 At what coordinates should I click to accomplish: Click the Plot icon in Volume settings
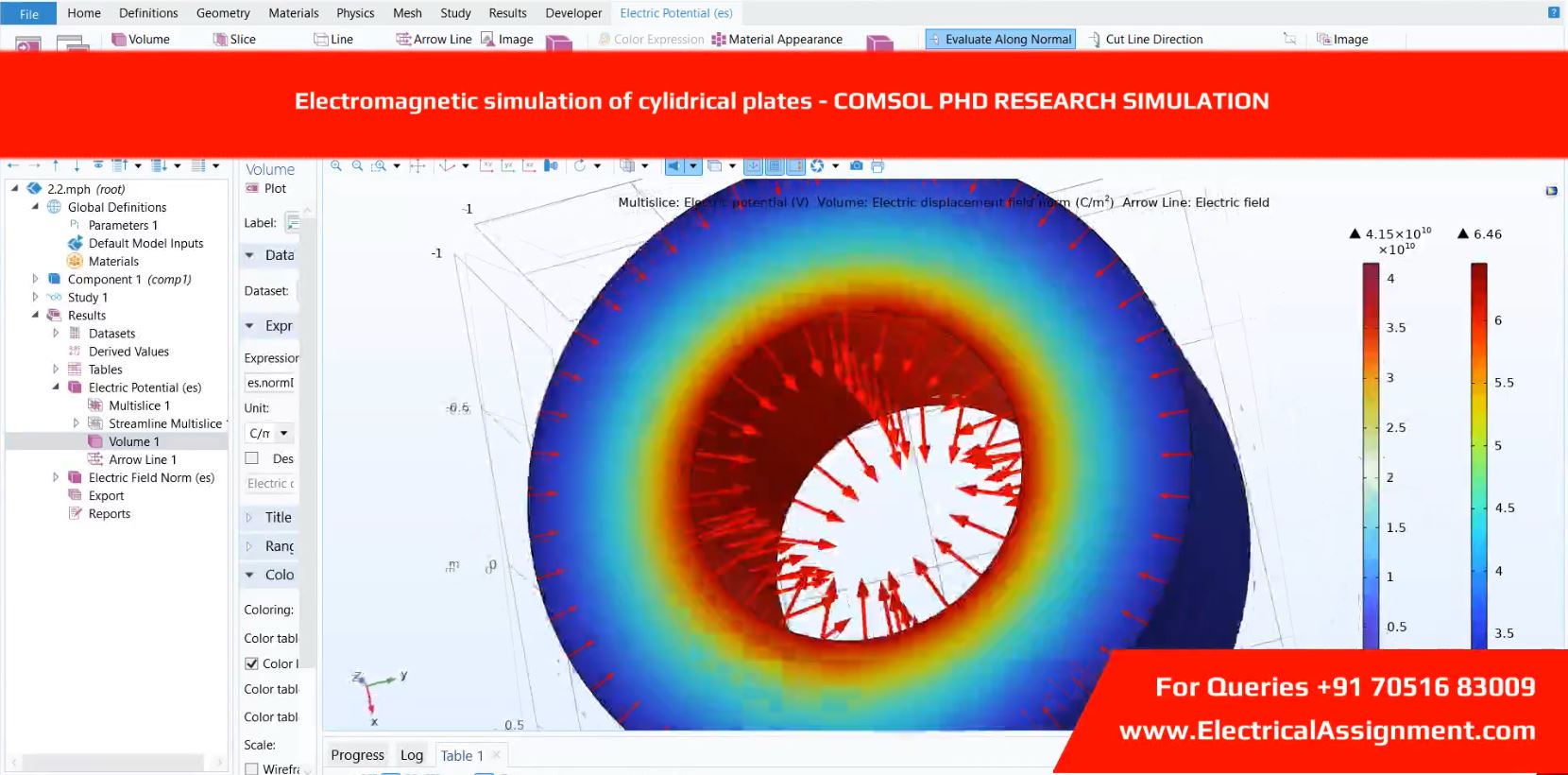(x=266, y=188)
